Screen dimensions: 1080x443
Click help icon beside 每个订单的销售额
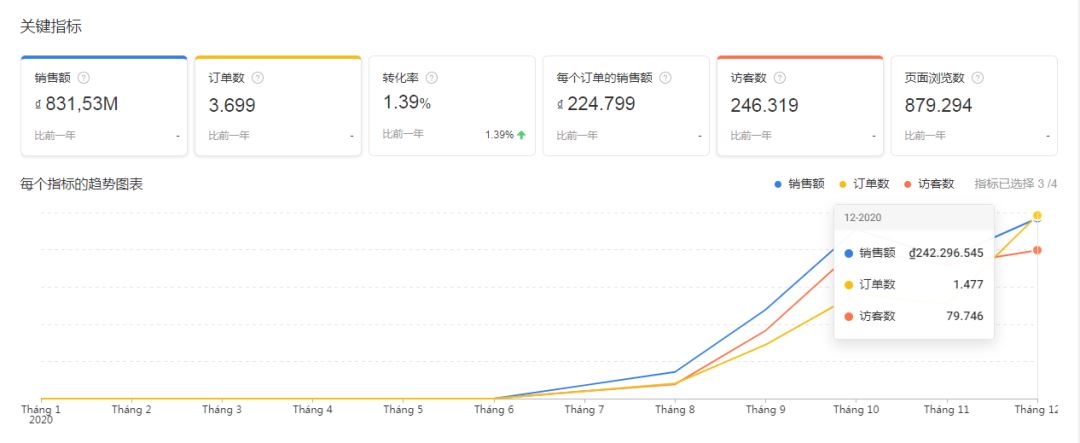click(x=665, y=78)
